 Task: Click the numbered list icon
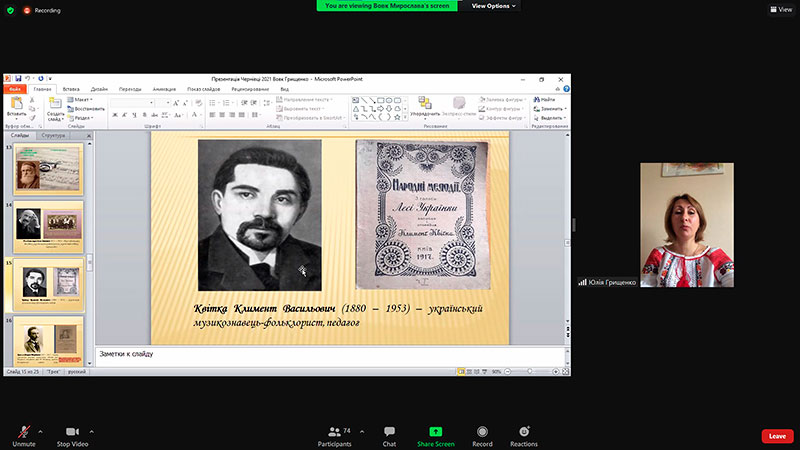(x=227, y=103)
